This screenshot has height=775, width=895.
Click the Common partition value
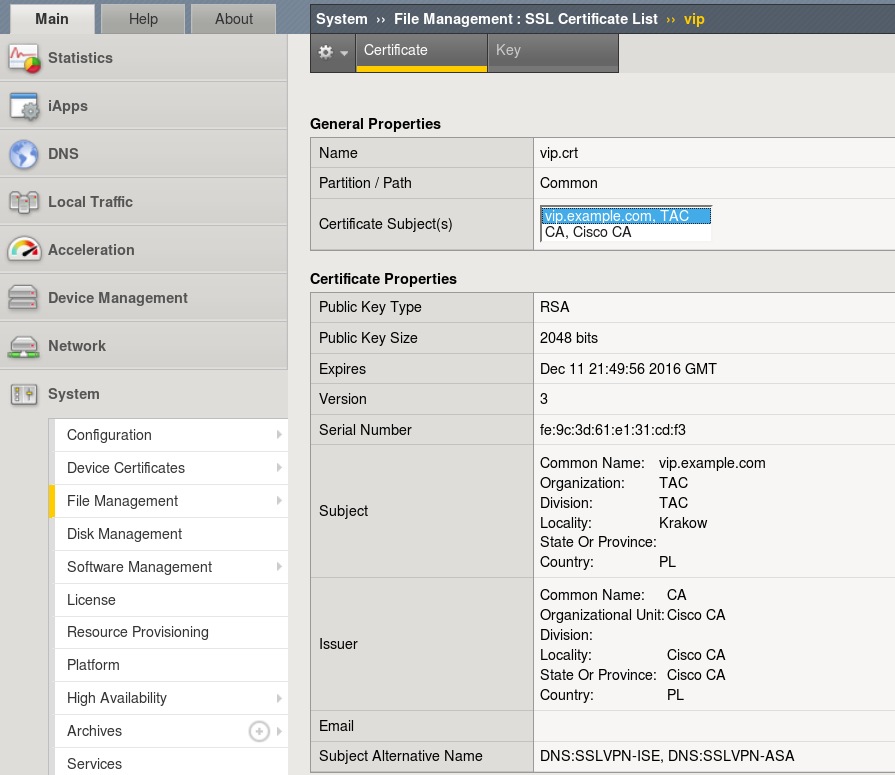point(569,183)
